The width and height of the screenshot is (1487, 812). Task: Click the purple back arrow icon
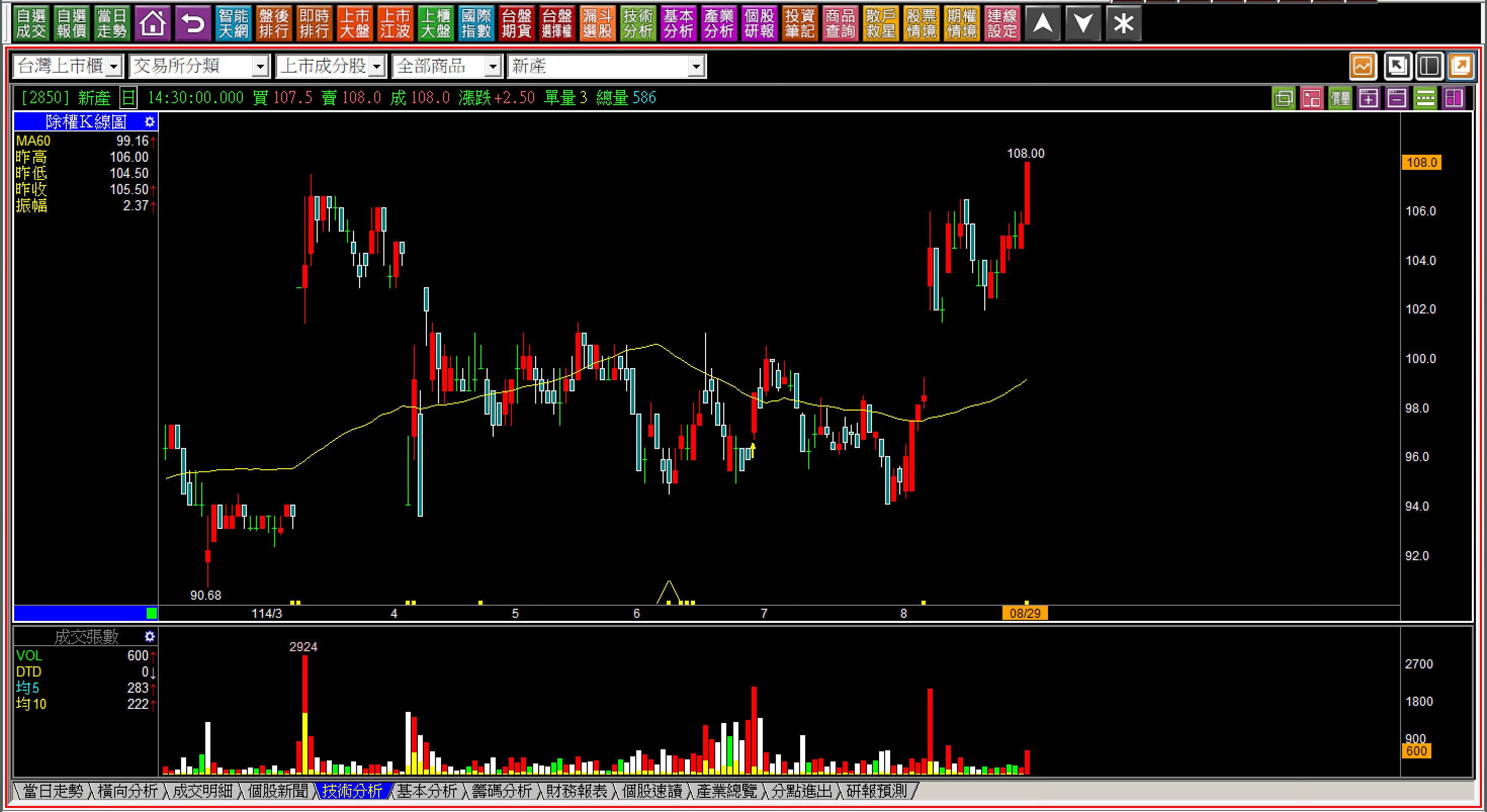click(x=193, y=24)
